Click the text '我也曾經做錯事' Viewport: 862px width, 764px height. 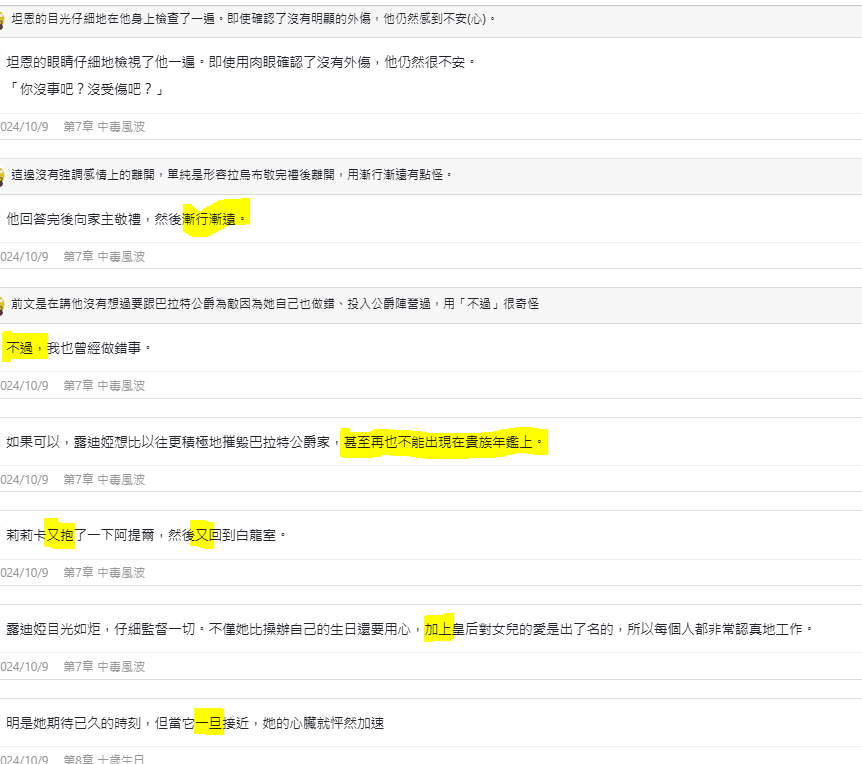point(94,348)
